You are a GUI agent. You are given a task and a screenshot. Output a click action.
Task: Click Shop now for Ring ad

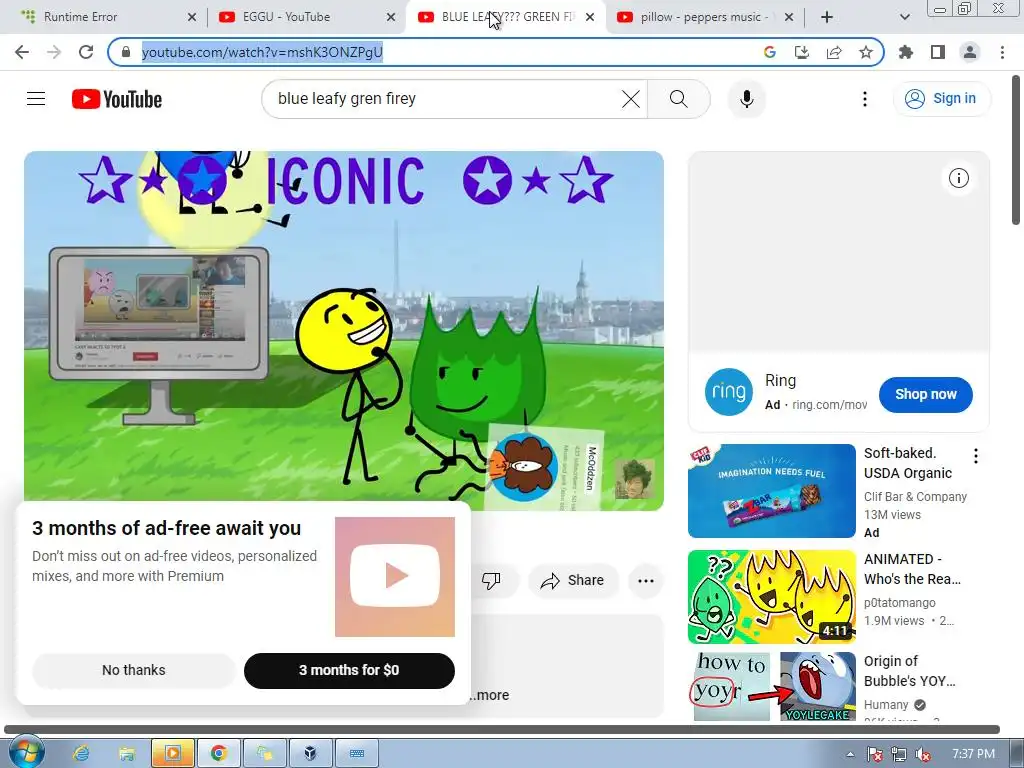pos(925,394)
